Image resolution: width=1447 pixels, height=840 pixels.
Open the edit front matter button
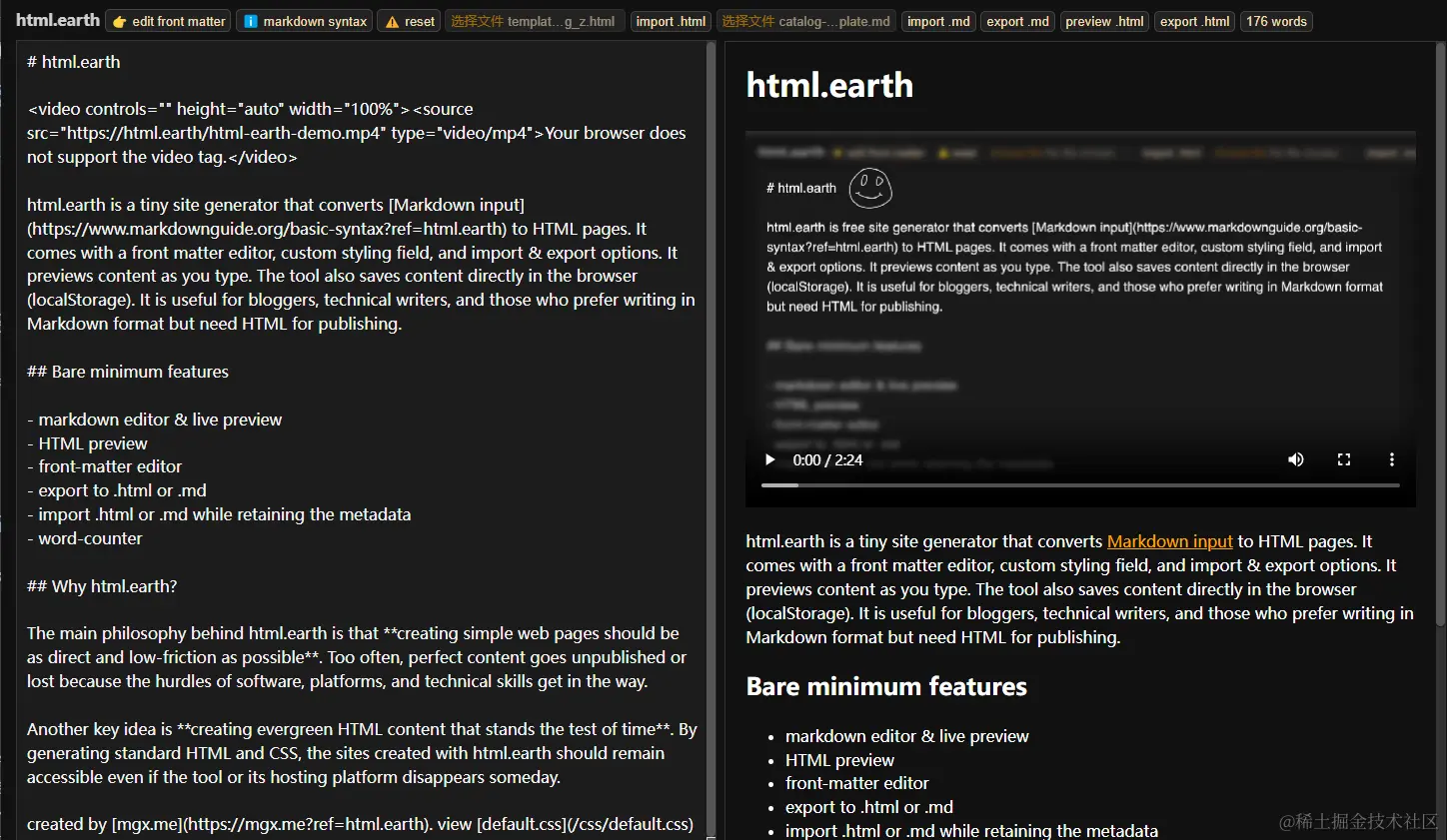(168, 21)
